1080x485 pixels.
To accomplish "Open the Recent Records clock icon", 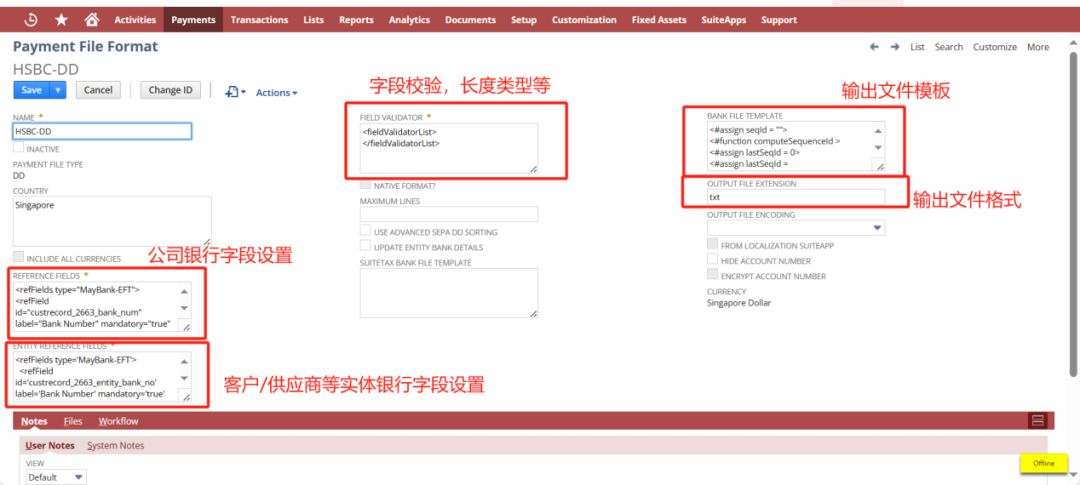I will click(x=30, y=20).
